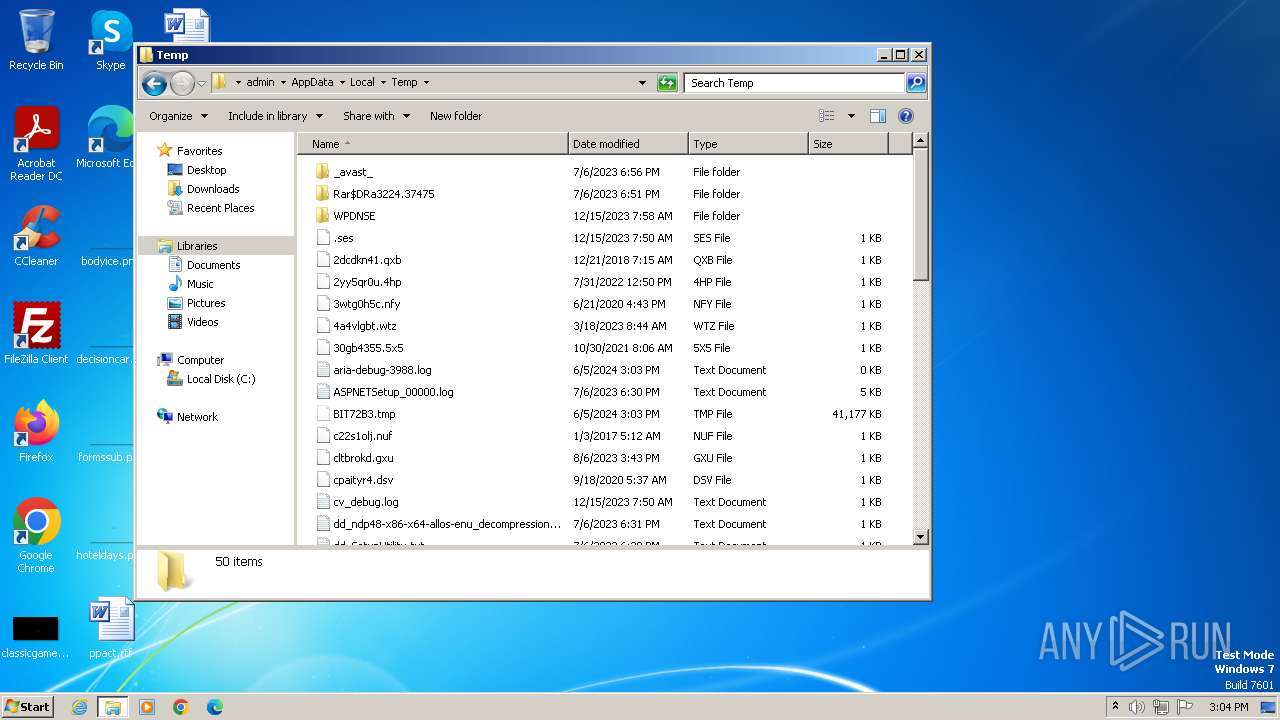The image size is (1280, 720).
Task: Open Recycle Bin desktop icon
Action: [x=36, y=40]
